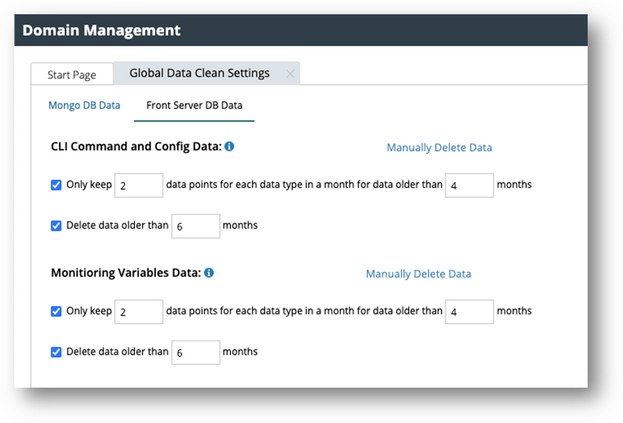The width and height of the screenshot is (623, 423).
Task: Click Manually Delete Data for CLI Command section
Action: [x=439, y=147]
